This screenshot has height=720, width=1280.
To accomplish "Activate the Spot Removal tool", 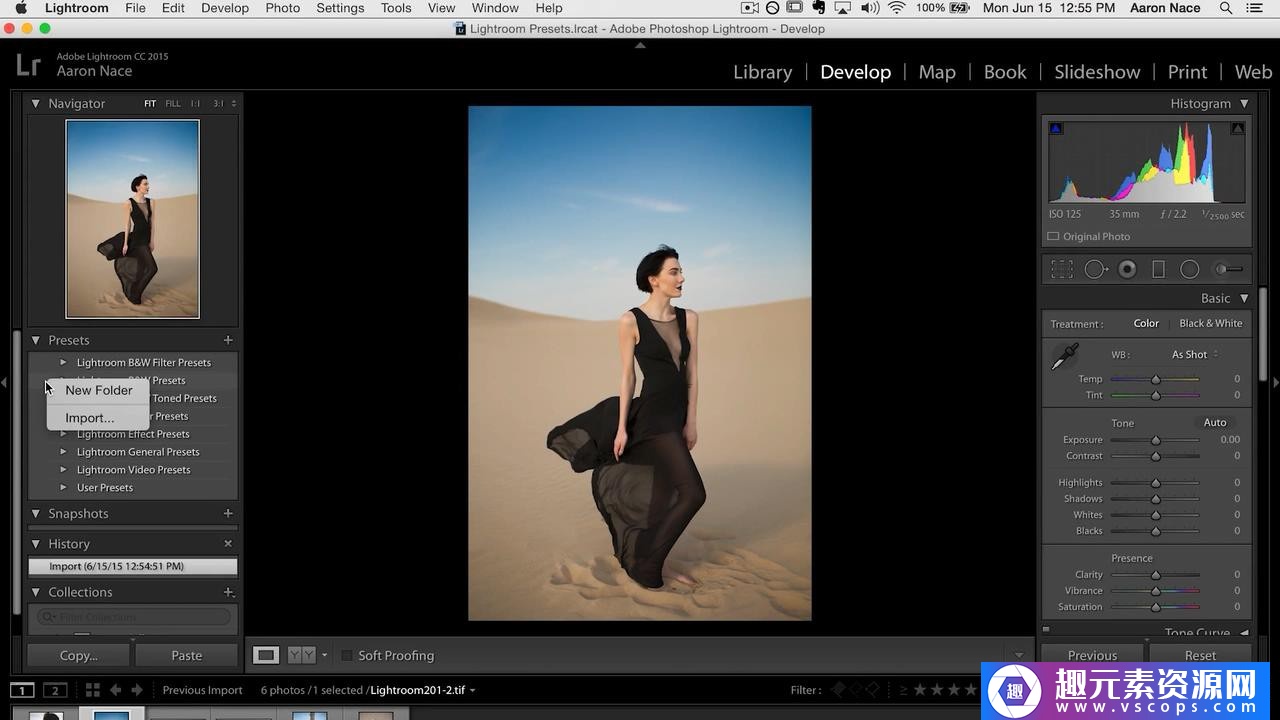I will 1095,269.
